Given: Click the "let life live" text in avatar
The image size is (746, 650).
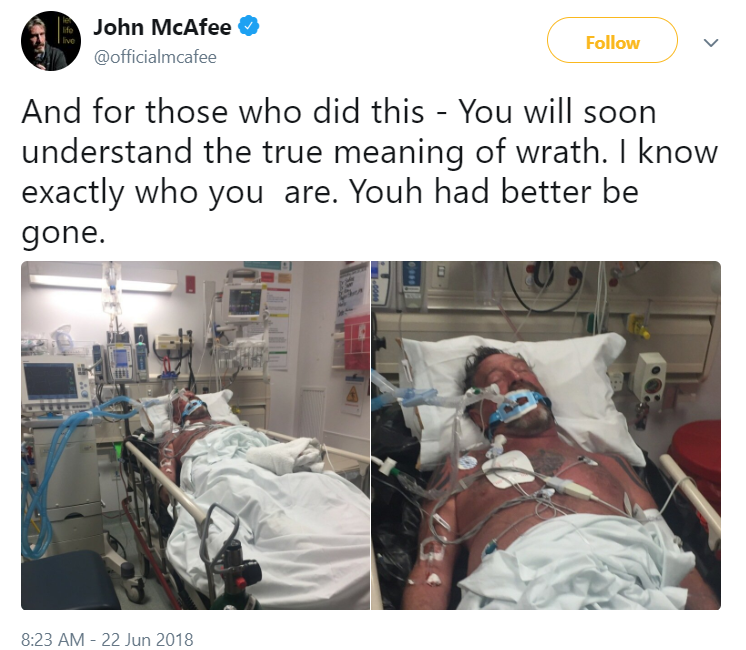Looking at the screenshot, I should pos(68,30).
